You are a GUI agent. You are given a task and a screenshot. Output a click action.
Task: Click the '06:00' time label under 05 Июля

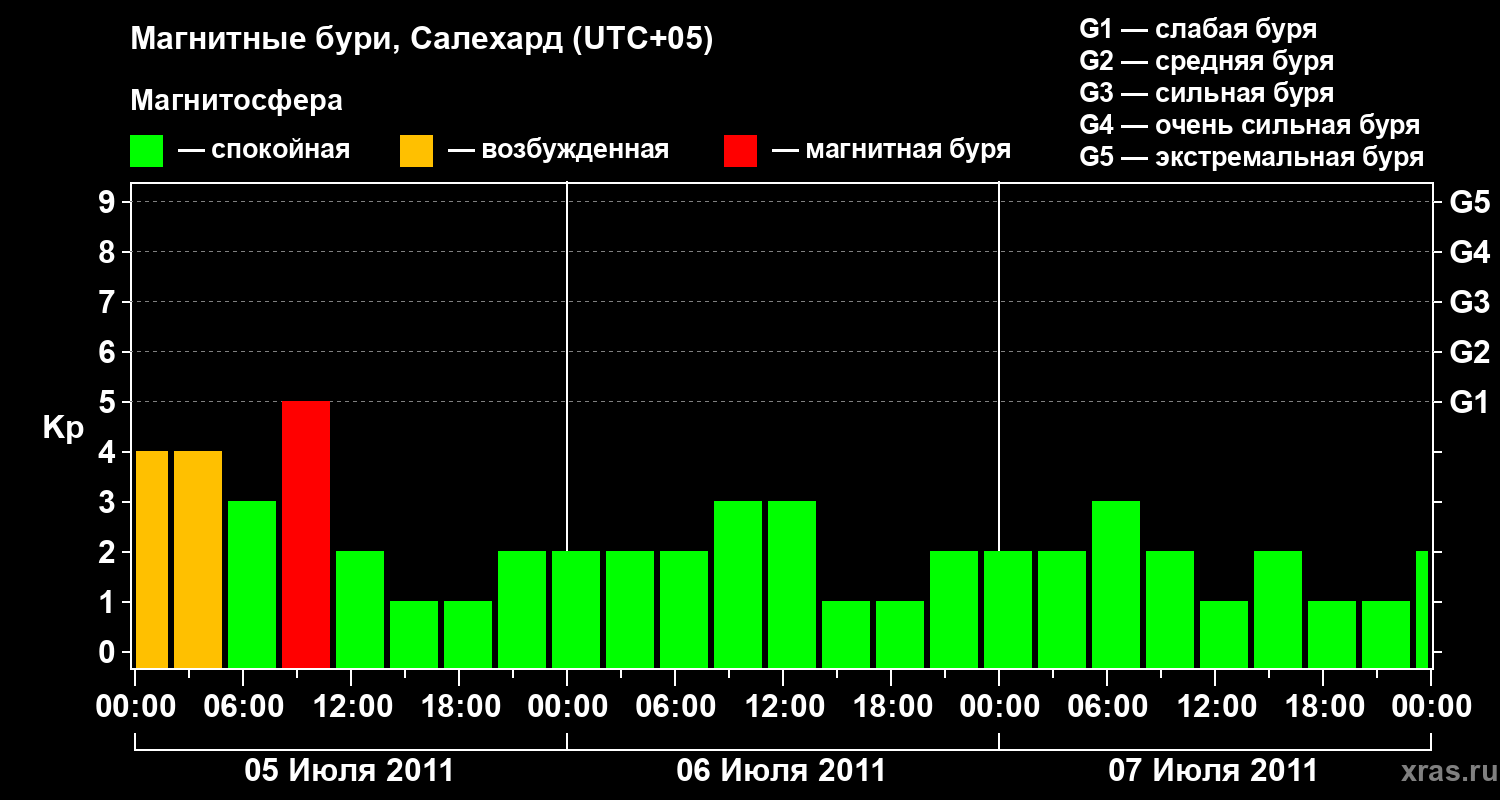[x=243, y=707]
